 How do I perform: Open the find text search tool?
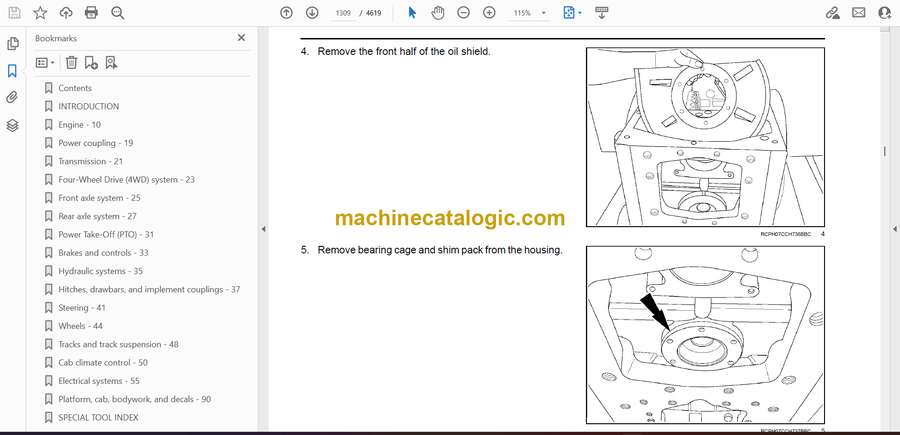(x=118, y=13)
